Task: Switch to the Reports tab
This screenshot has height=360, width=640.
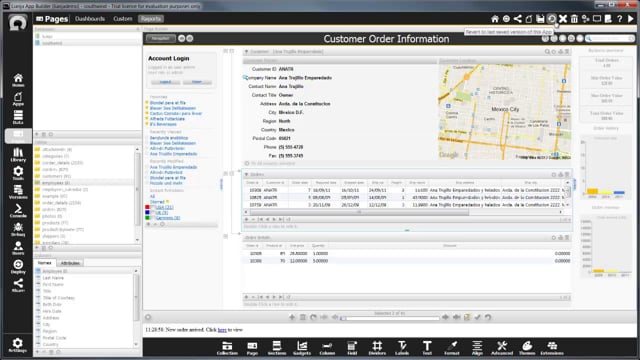Action: (151, 19)
